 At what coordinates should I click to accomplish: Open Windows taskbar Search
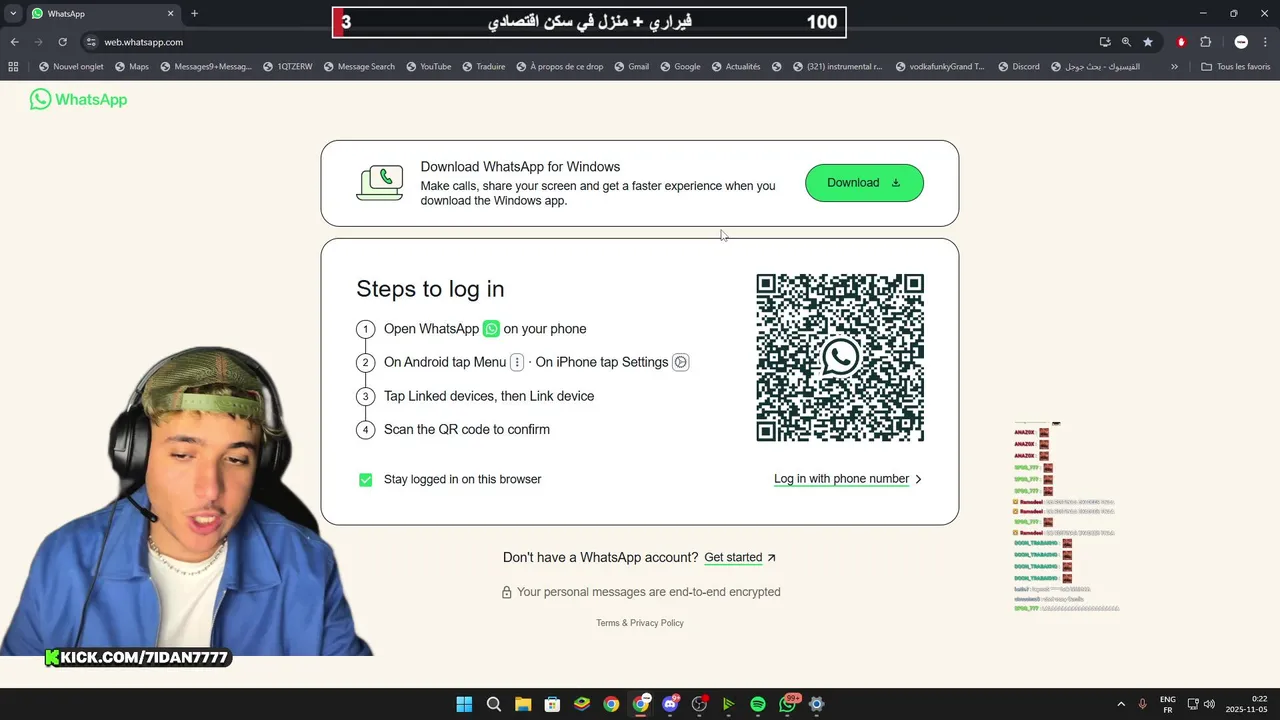494,704
